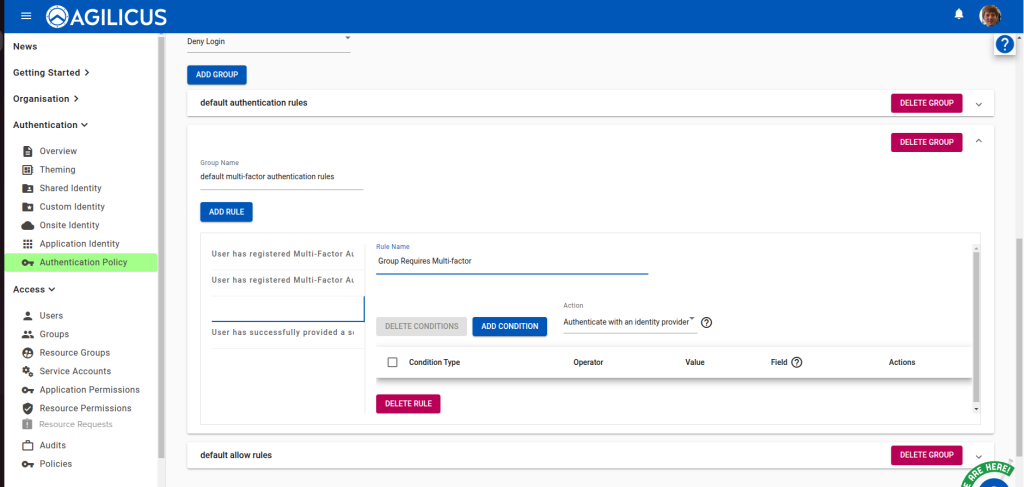Click the blue help question mark icon
1024x487 pixels.
[x=1005, y=44]
